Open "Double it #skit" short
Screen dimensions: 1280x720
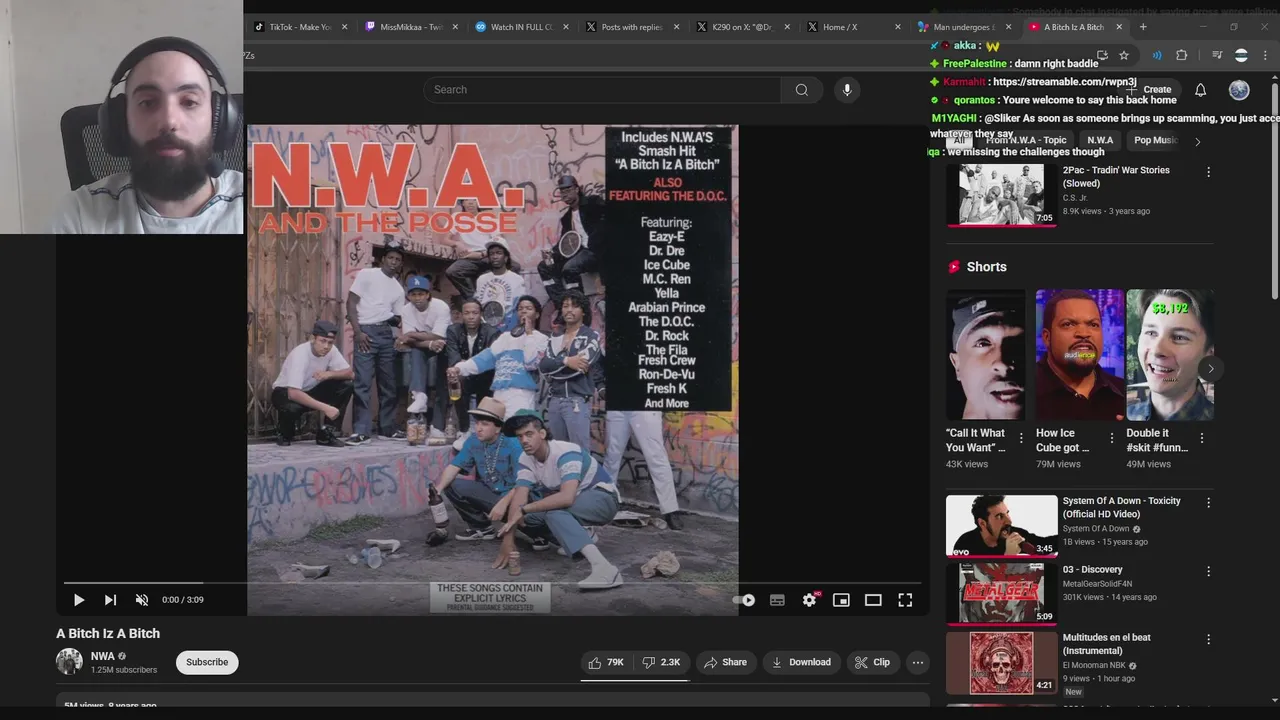point(1169,355)
